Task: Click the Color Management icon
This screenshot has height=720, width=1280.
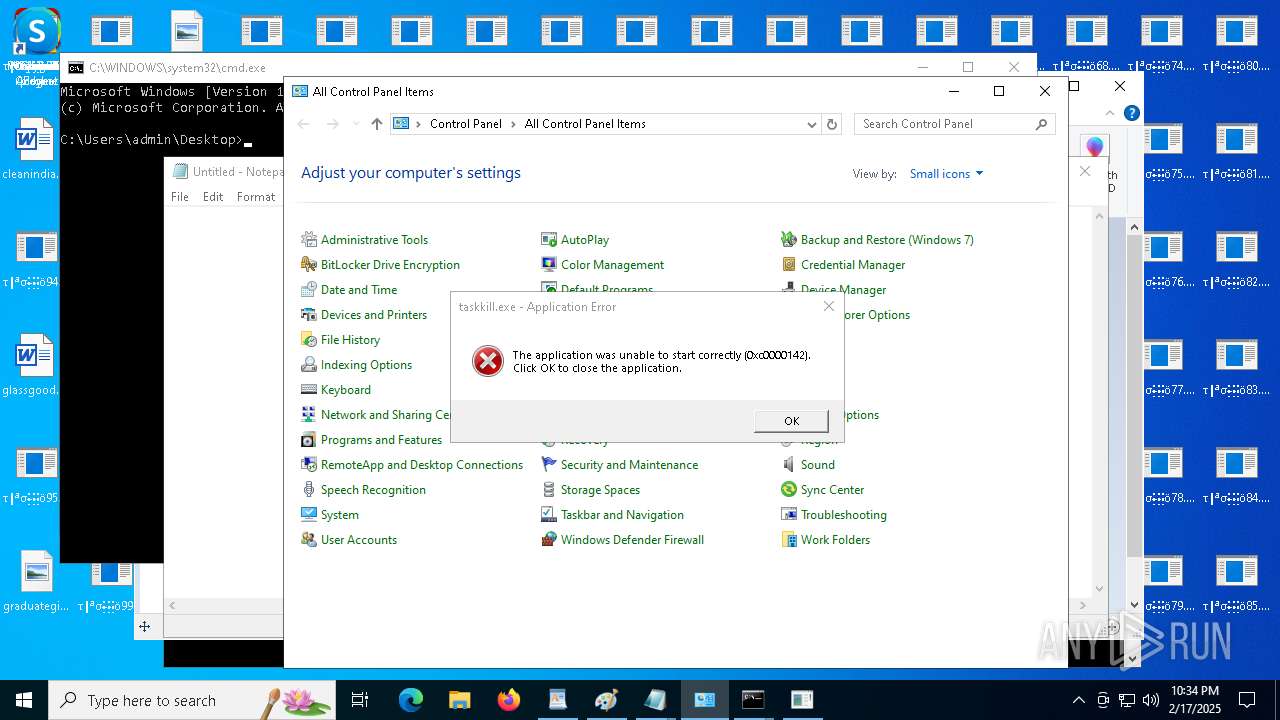Action: [x=549, y=265]
